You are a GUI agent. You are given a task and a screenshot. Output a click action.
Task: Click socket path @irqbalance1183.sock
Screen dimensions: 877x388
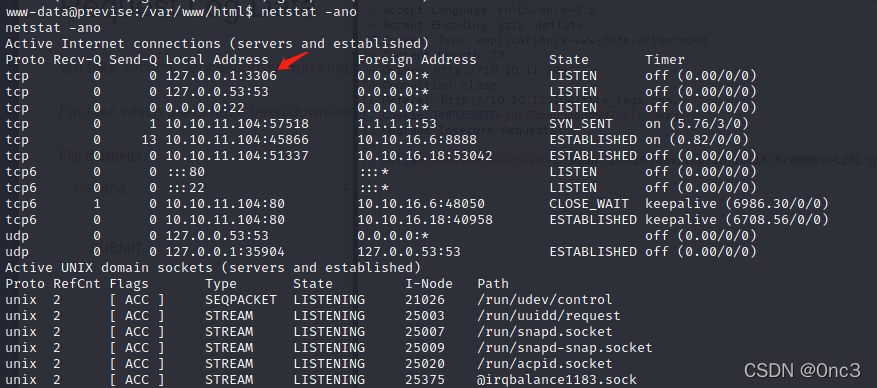pos(557,380)
